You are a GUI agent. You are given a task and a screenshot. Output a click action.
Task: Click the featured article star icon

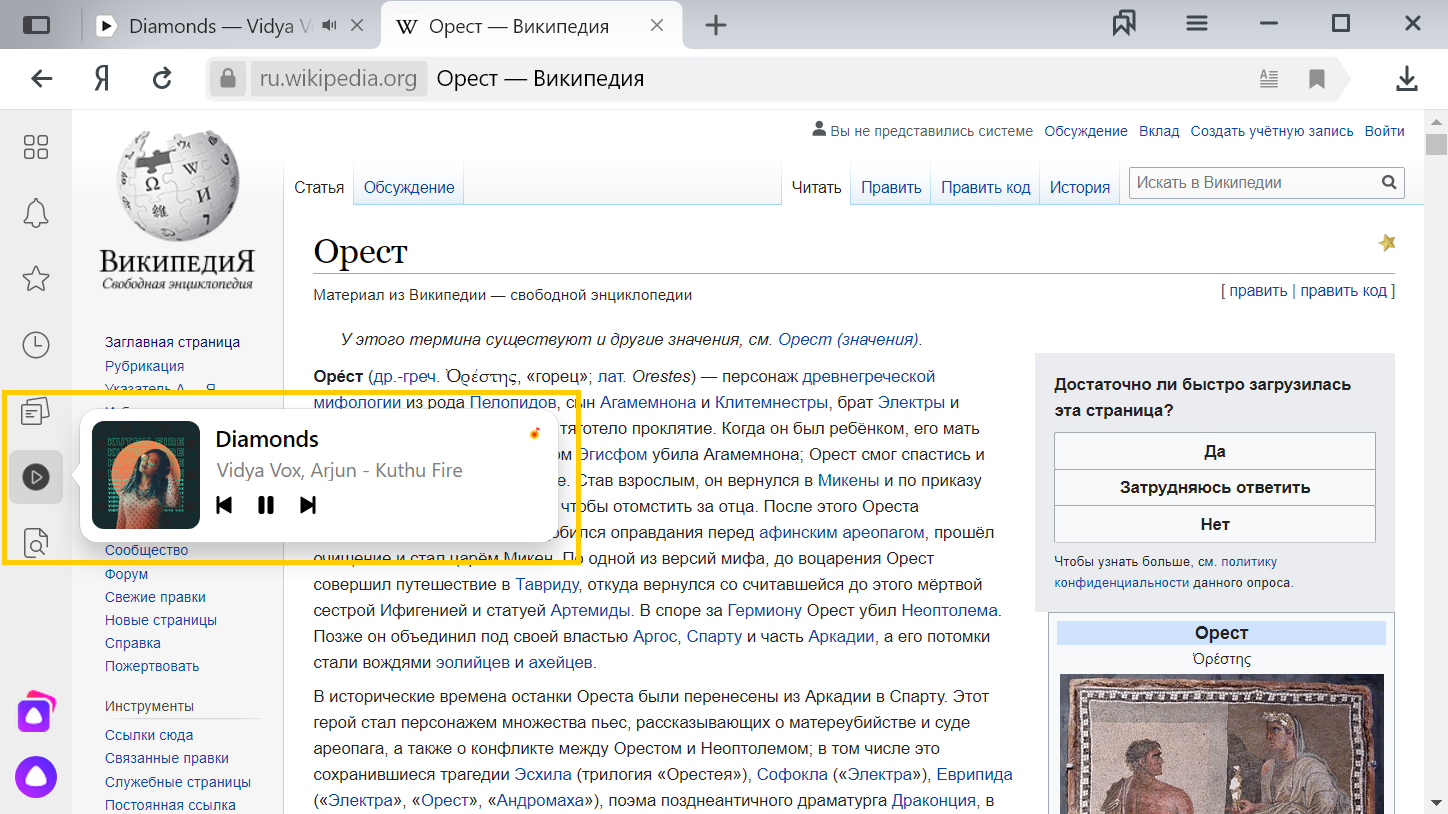[1386, 242]
